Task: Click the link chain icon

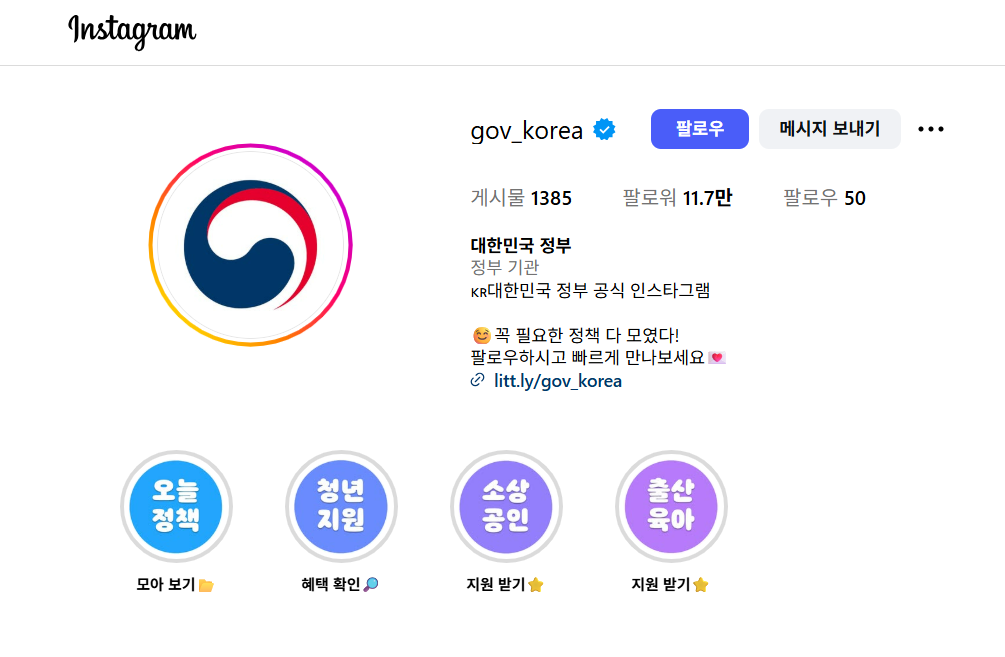Action: click(478, 381)
